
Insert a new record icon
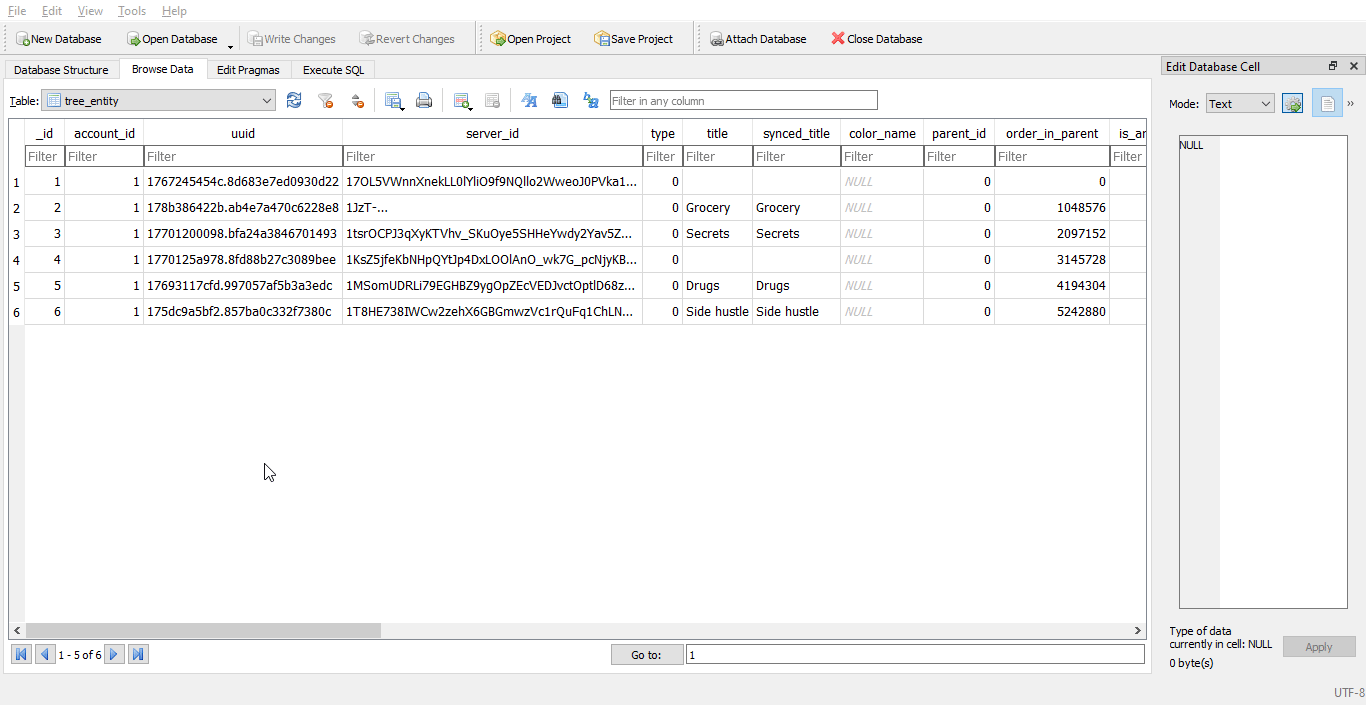click(461, 100)
